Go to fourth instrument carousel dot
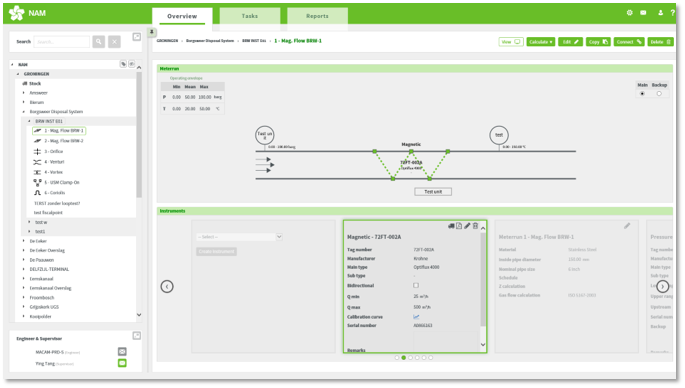The width and height of the screenshot is (685, 388). 417,357
